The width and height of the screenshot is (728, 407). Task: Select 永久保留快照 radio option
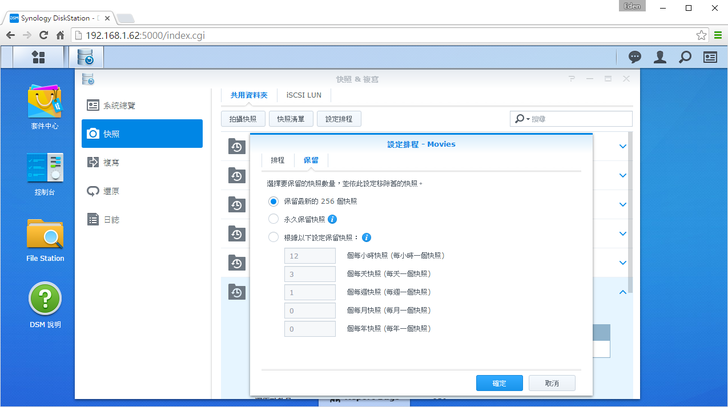(274, 218)
